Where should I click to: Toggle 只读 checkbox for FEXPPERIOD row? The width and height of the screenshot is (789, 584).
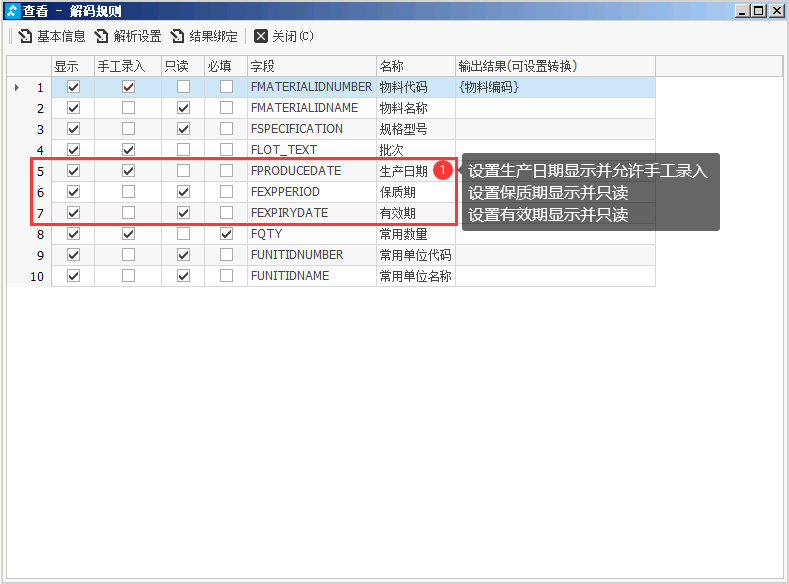point(183,192)
